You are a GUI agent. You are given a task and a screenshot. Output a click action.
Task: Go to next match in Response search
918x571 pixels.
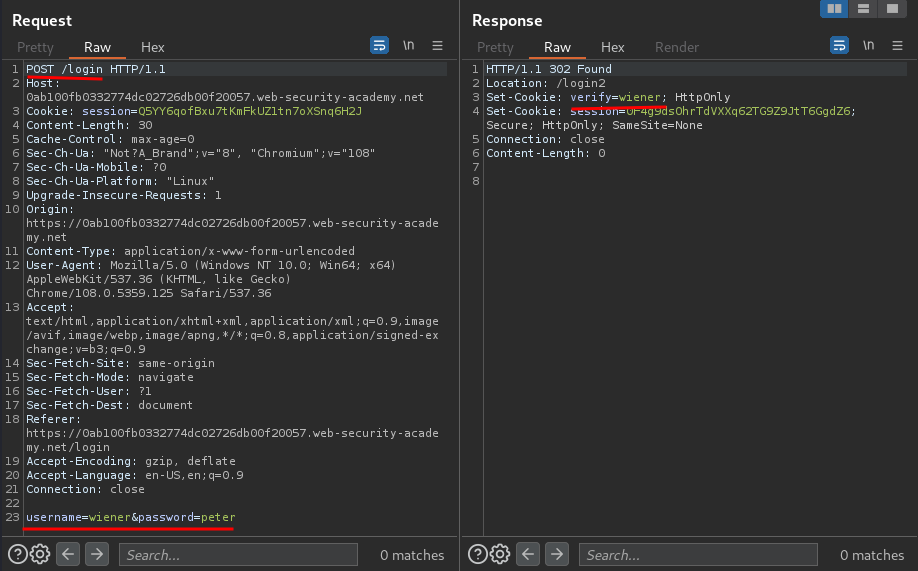coord(557,554)
